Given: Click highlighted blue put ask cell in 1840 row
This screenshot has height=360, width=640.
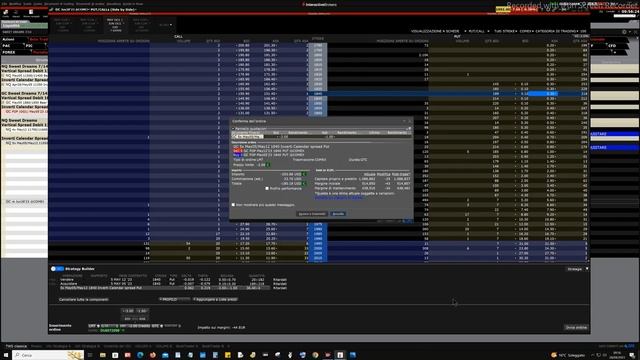Looking at the screenshot, I should pyautogui.click(x=544, y=93).
